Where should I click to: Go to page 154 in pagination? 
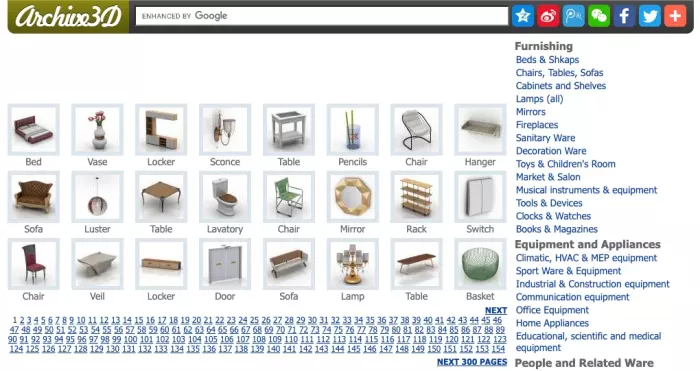click(498, 349)
